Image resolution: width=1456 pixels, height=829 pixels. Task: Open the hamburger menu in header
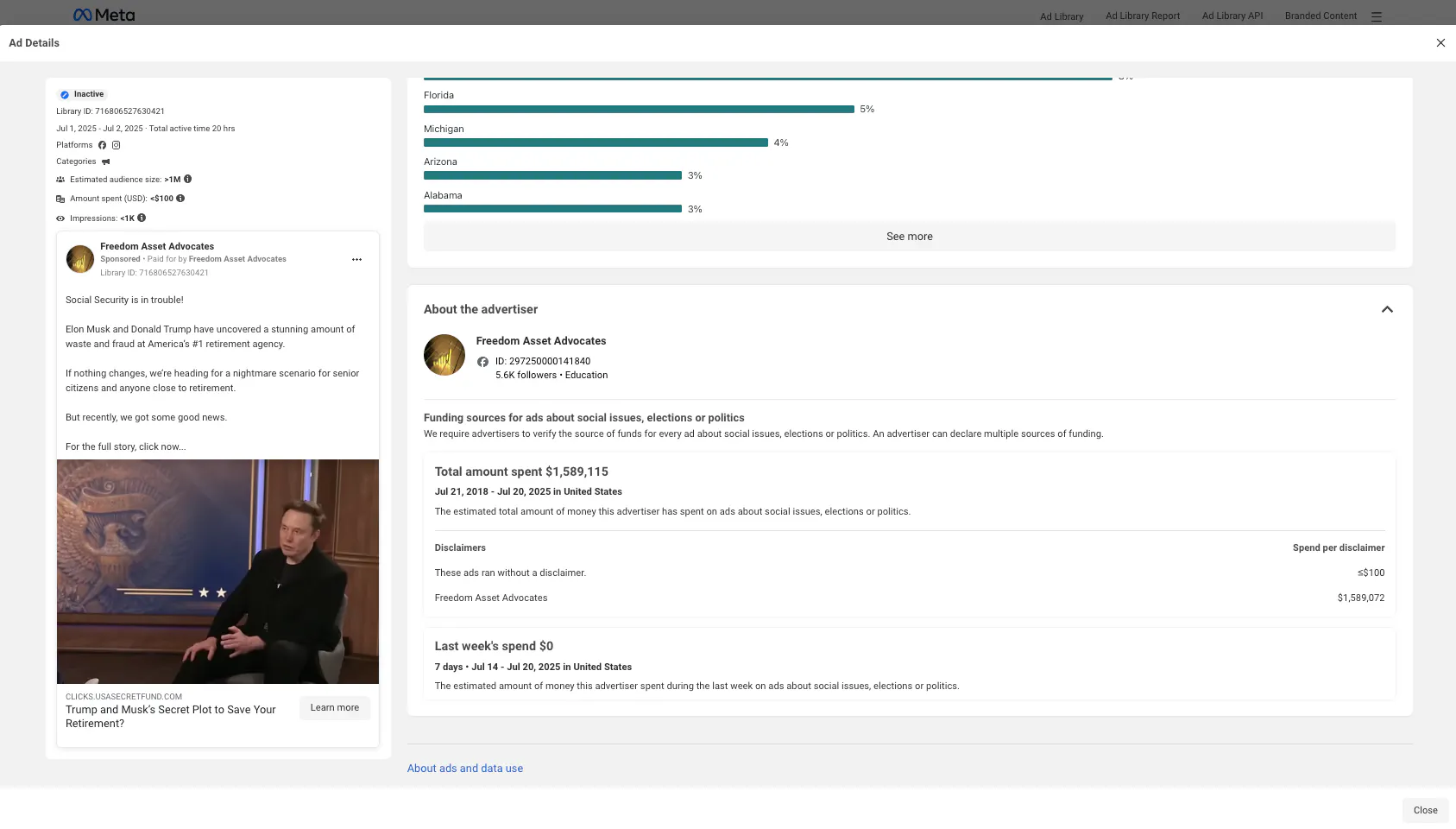(1377, 16)
